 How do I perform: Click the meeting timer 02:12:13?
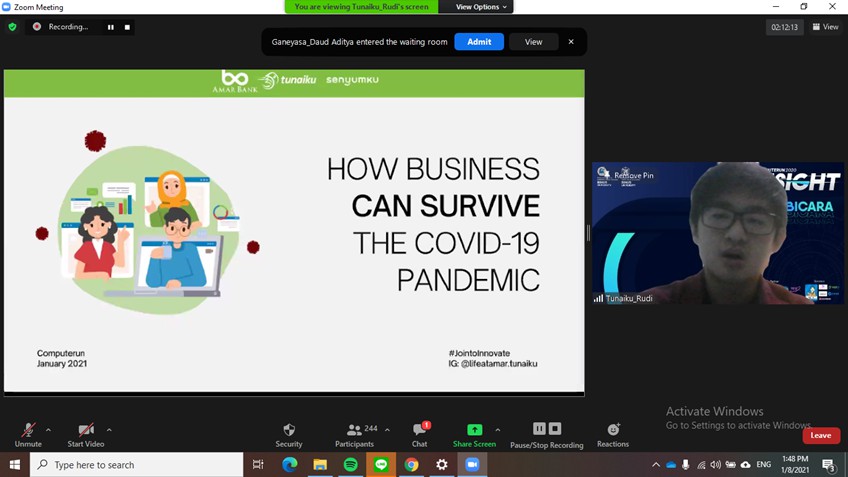784,27
